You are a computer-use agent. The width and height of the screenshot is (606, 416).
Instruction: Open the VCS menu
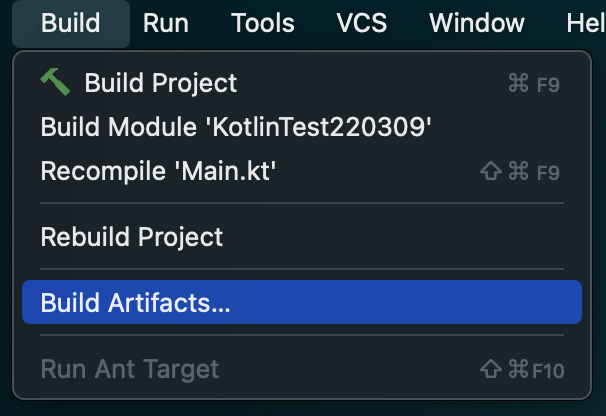[361, 23]
